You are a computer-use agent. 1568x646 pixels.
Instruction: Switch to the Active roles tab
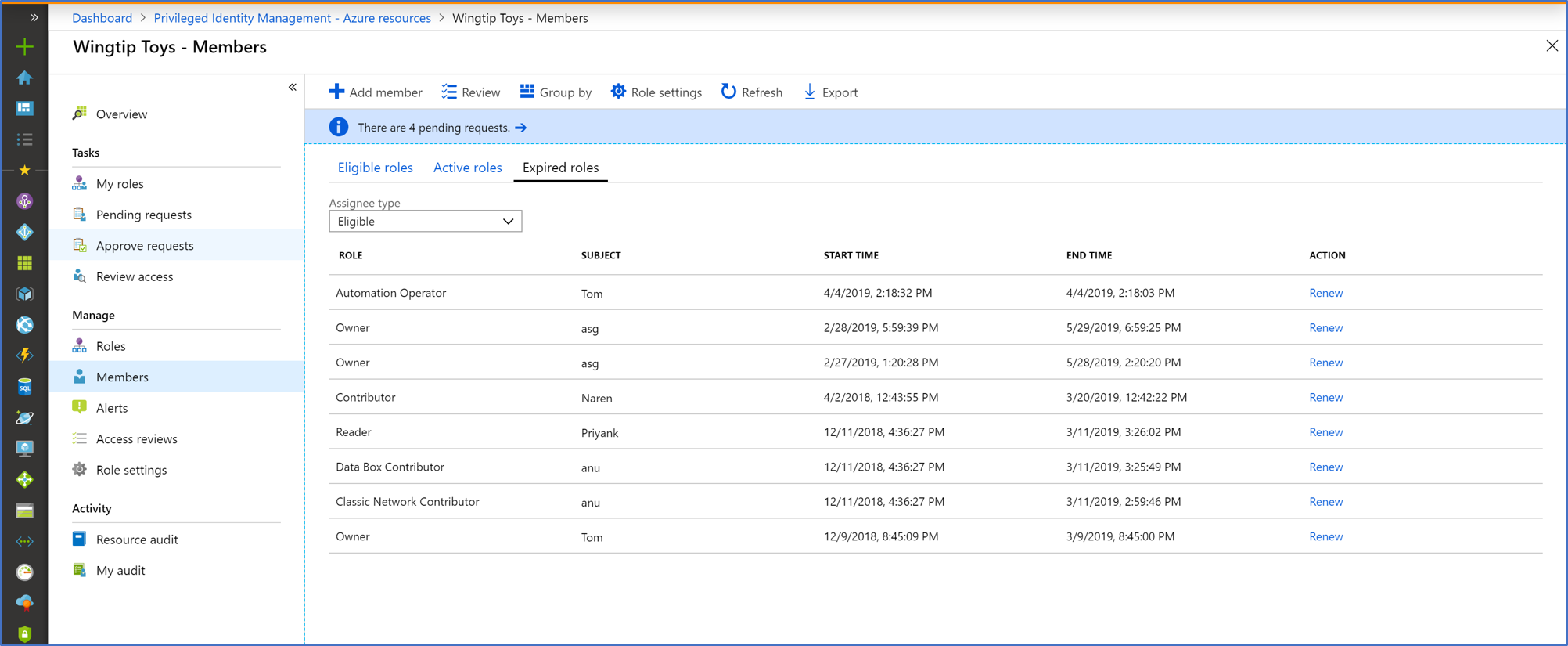click(x=467, y=168)
